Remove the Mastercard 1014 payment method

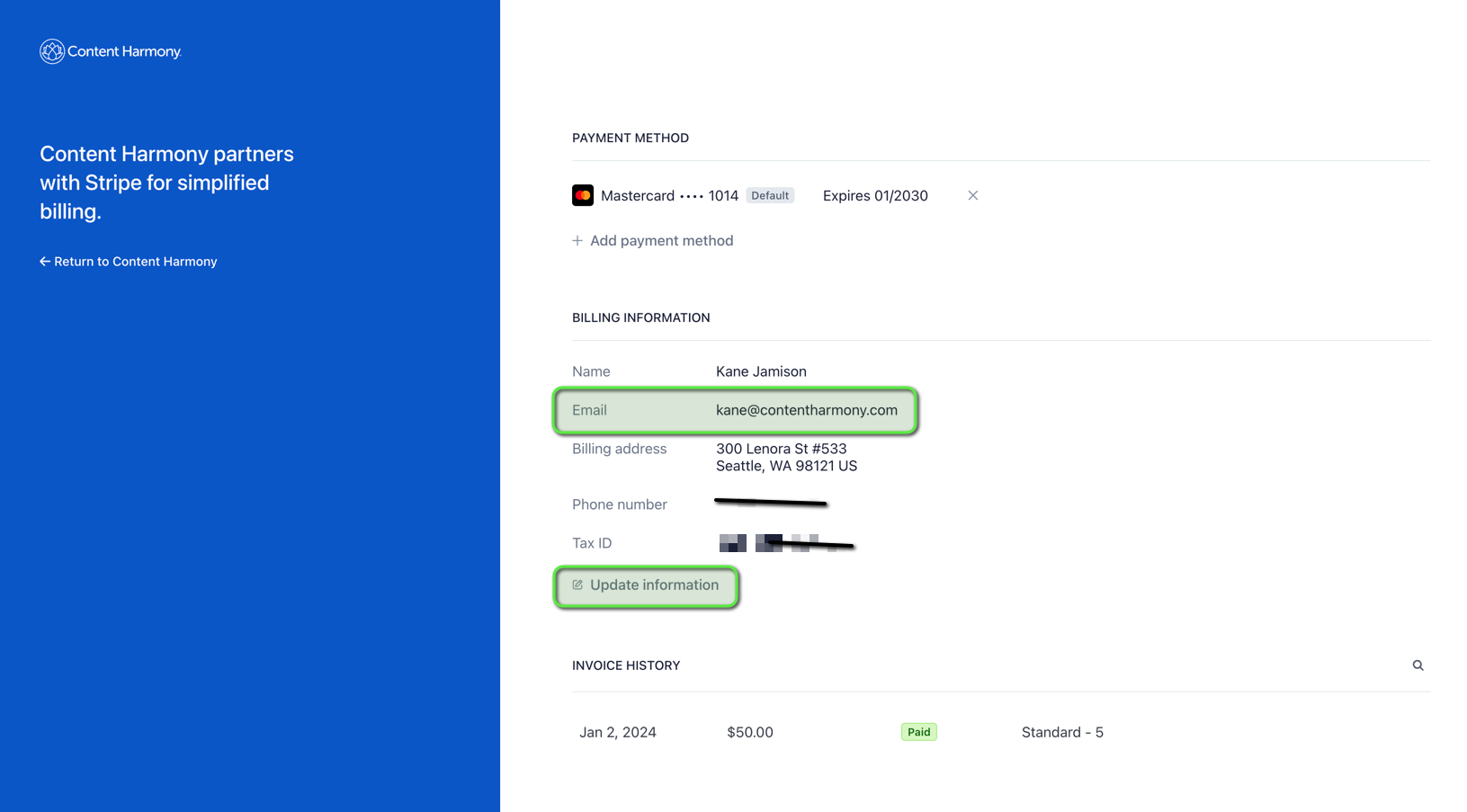(972, 195)
